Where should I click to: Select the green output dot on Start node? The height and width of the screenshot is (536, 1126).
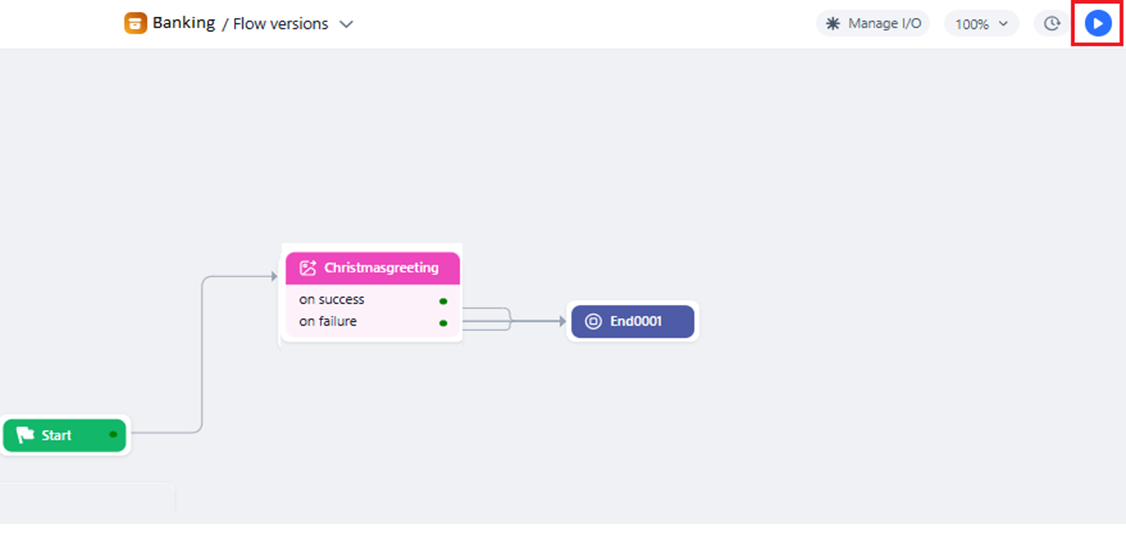pyautogui.click(x=113, y=435)
